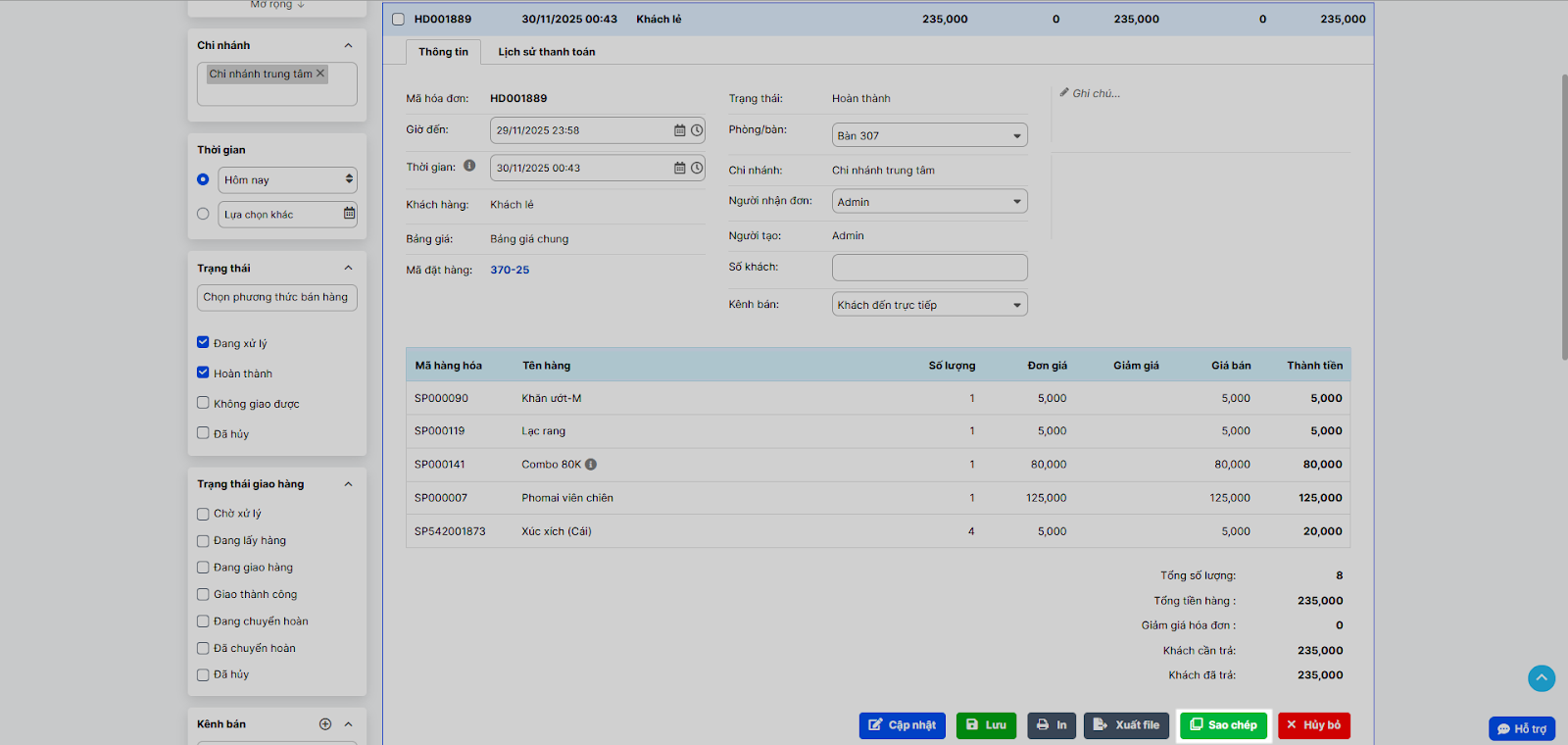Uncheck Đang xử lý status
The height and width of the screenshot is (745, 1568).
click(x=203, y=342)
